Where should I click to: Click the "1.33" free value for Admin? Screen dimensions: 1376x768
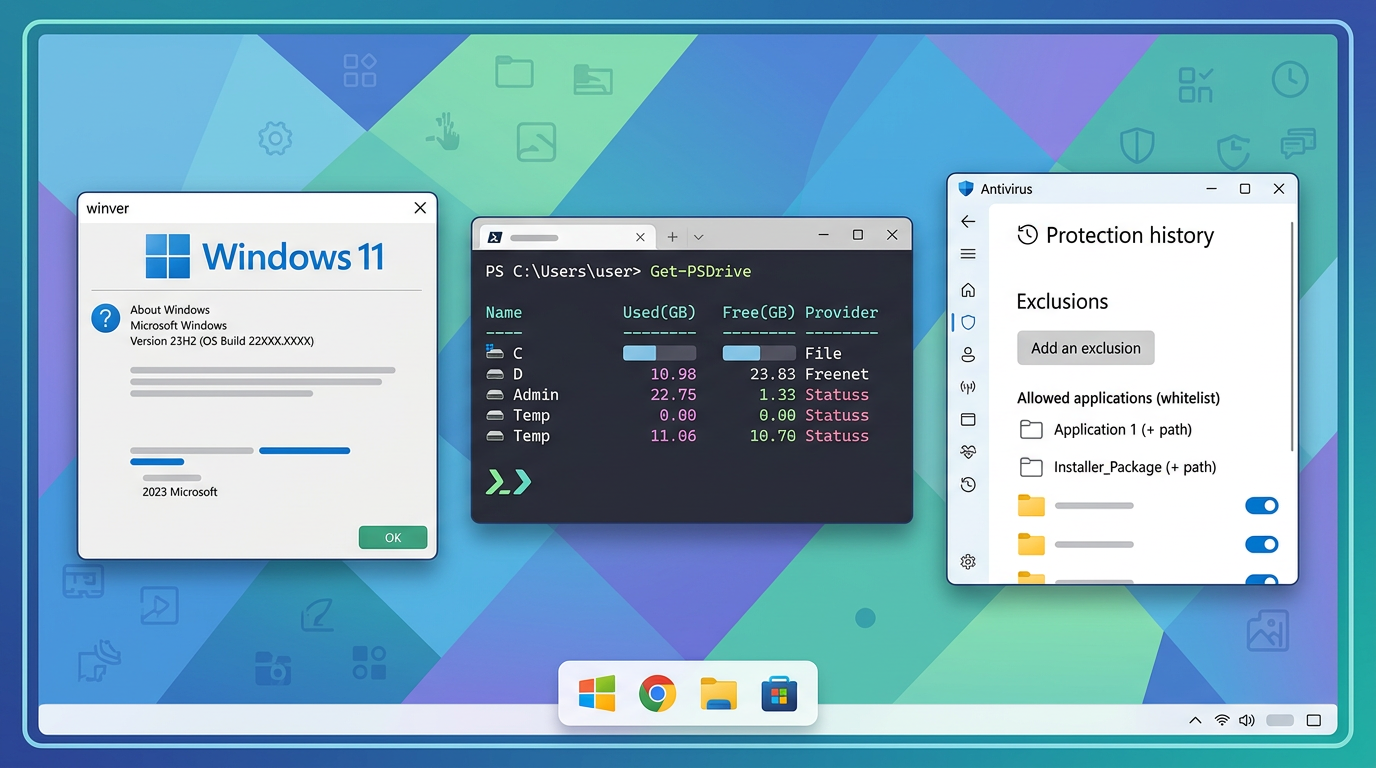click(x=778, y=395)
